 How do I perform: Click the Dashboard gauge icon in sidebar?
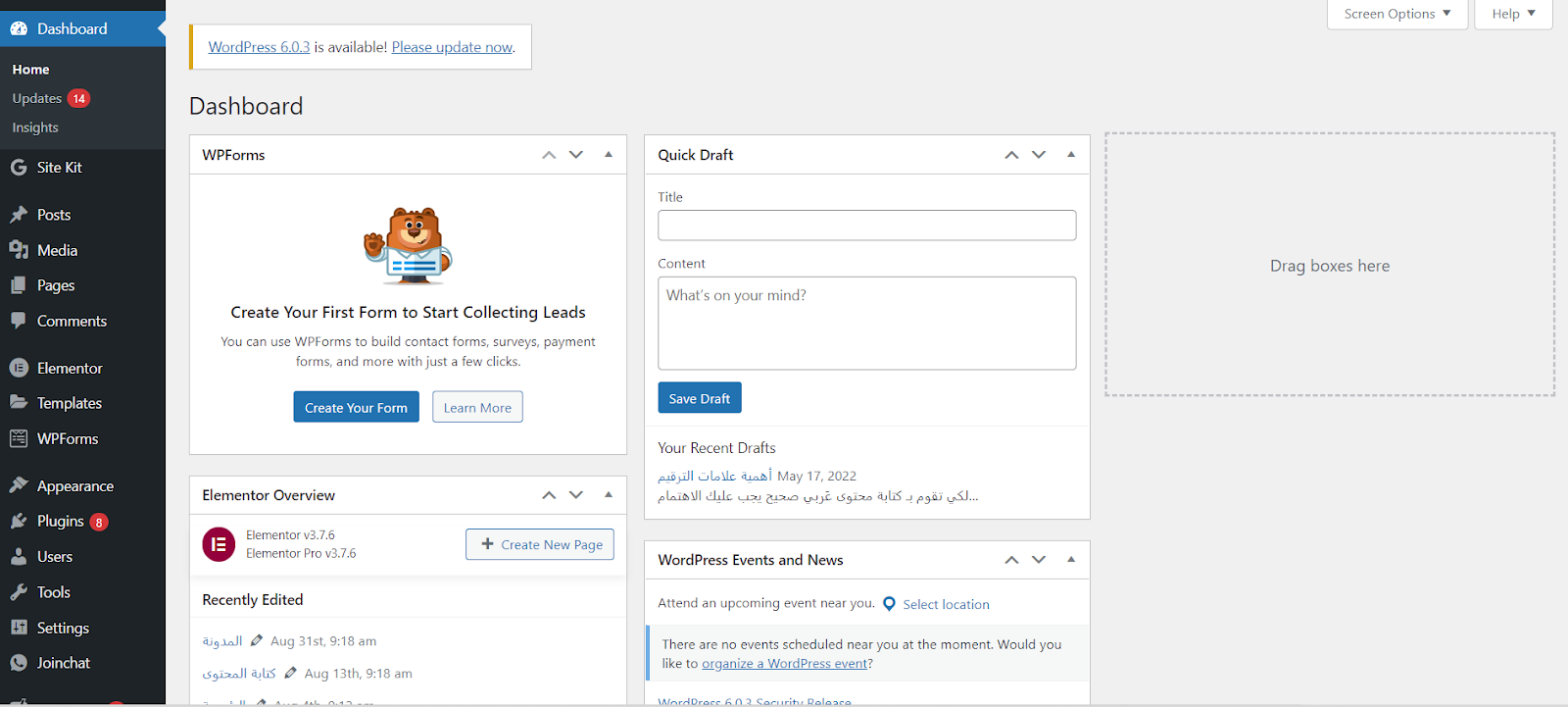[x=19, y=28]
